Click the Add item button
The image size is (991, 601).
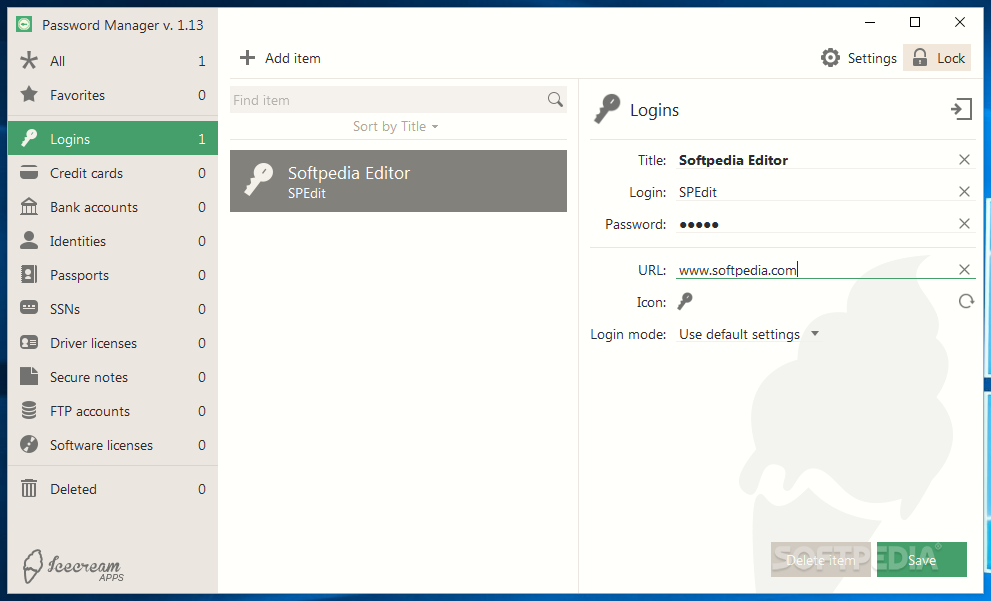[280, 58]
